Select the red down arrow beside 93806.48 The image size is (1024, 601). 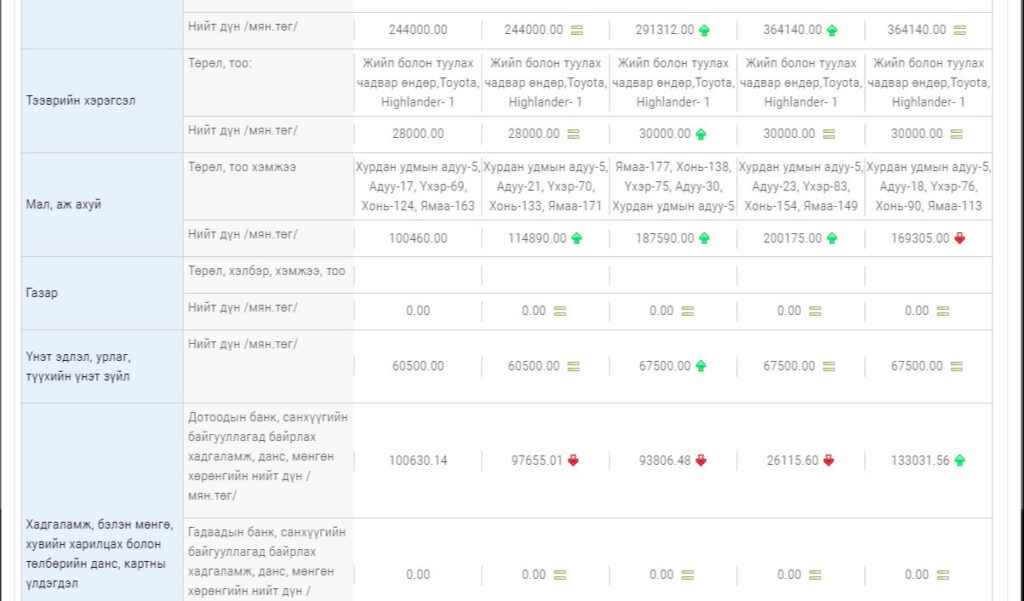(701, 460)
